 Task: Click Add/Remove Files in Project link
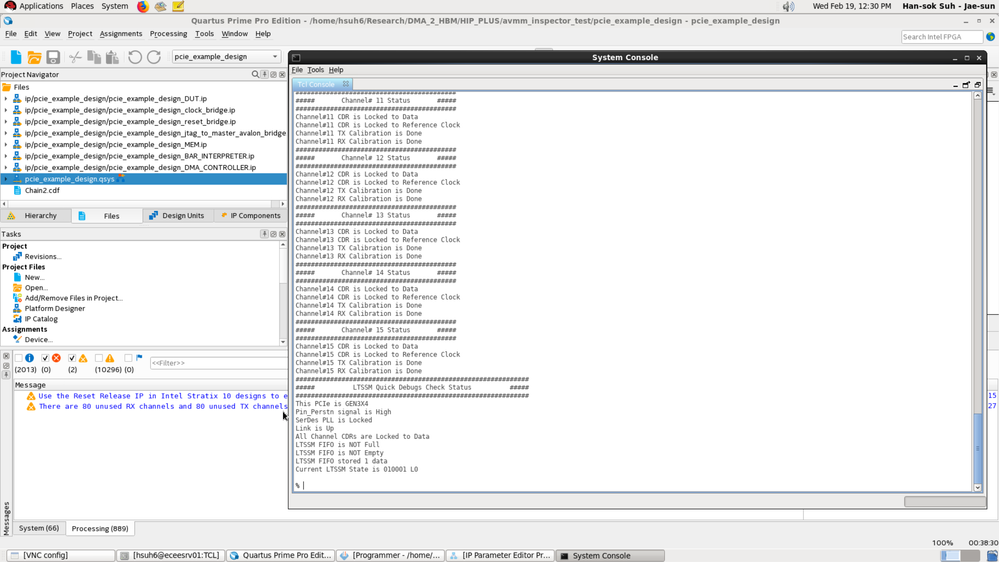click(73, 298)
